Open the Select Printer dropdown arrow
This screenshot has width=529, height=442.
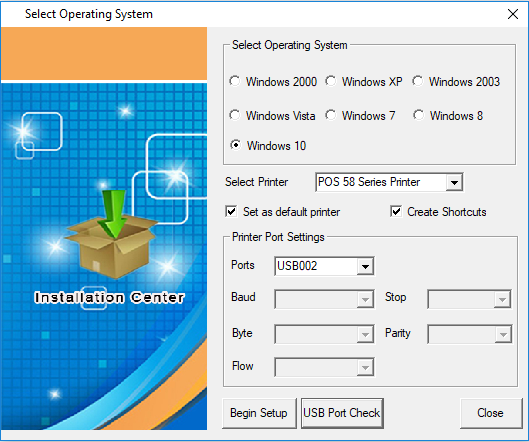click(454, 183)
